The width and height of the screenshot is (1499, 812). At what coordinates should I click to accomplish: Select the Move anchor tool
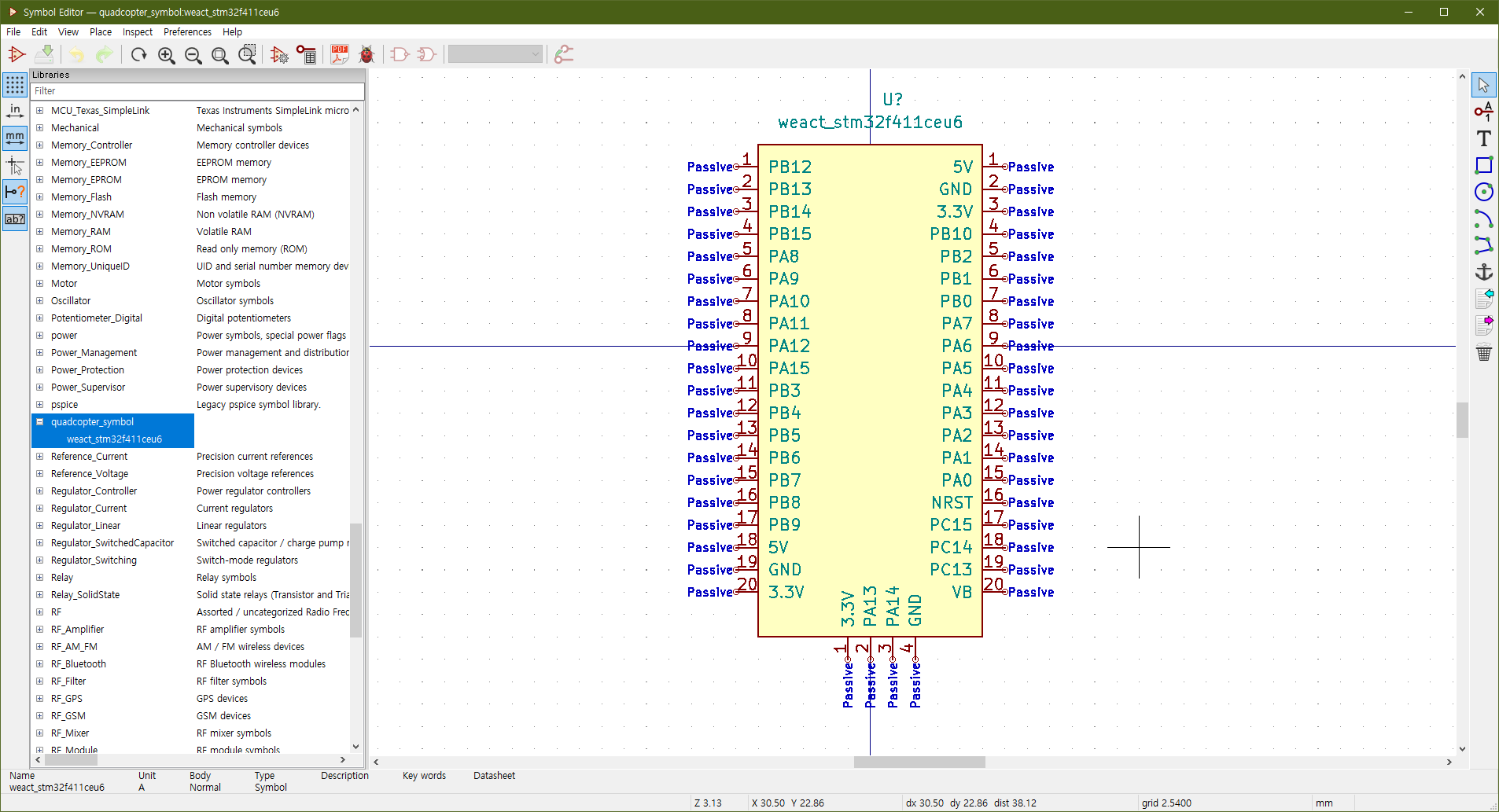pos(1483,272)
